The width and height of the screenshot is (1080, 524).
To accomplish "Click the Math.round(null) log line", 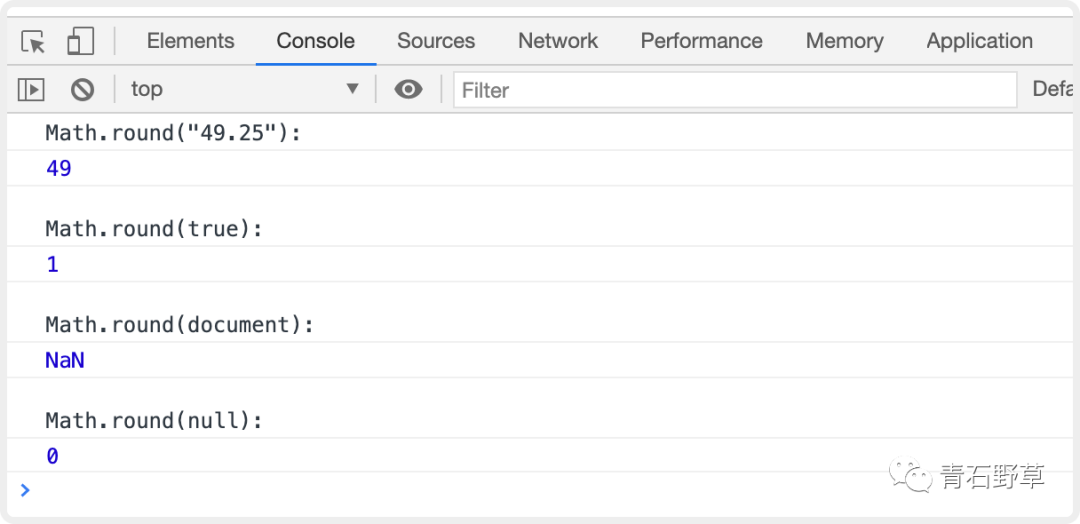I will pyautogui.click(x=154, y=421).
